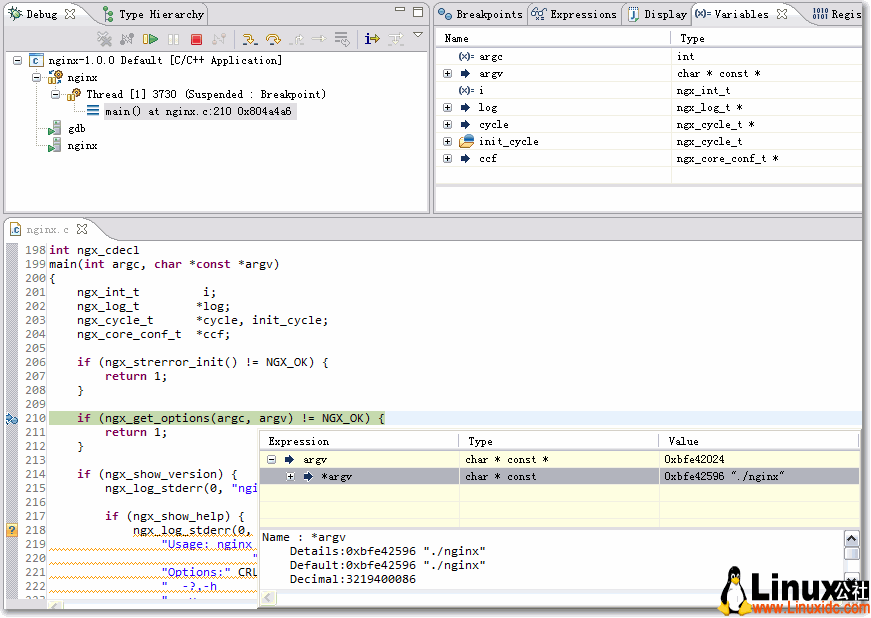Click the warning marker at line 218
The width and height of the screenshot is (871, 618).
tap(12, 530)
